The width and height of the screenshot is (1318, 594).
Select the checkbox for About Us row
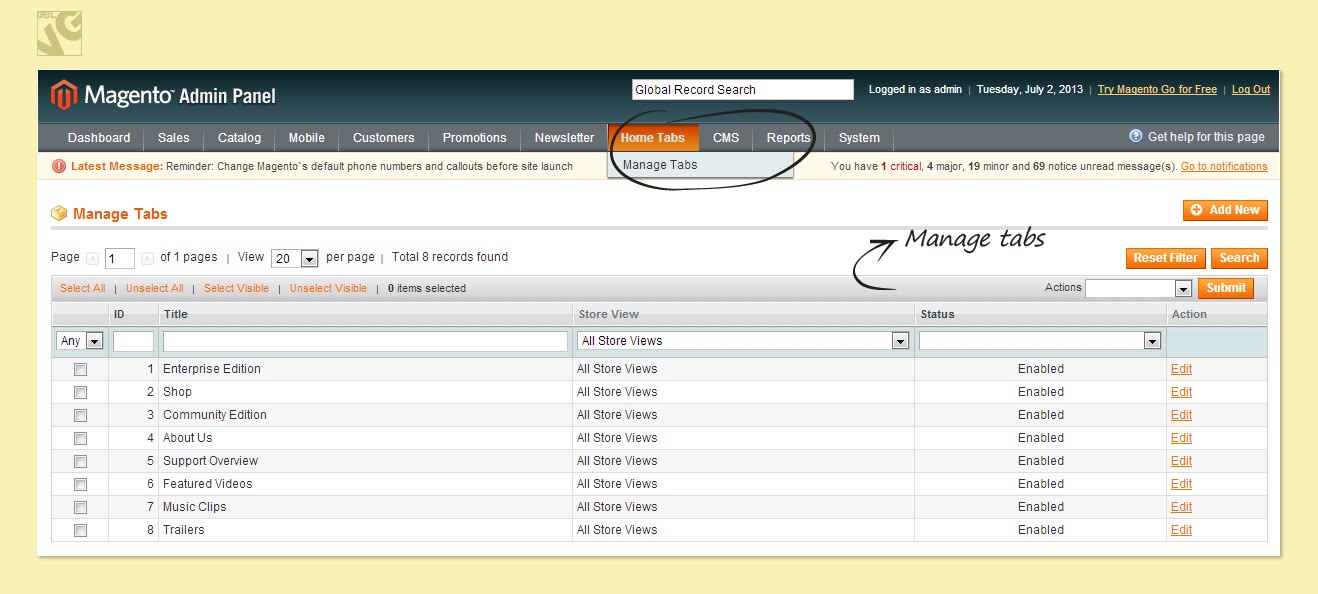(x=80, y=438)
